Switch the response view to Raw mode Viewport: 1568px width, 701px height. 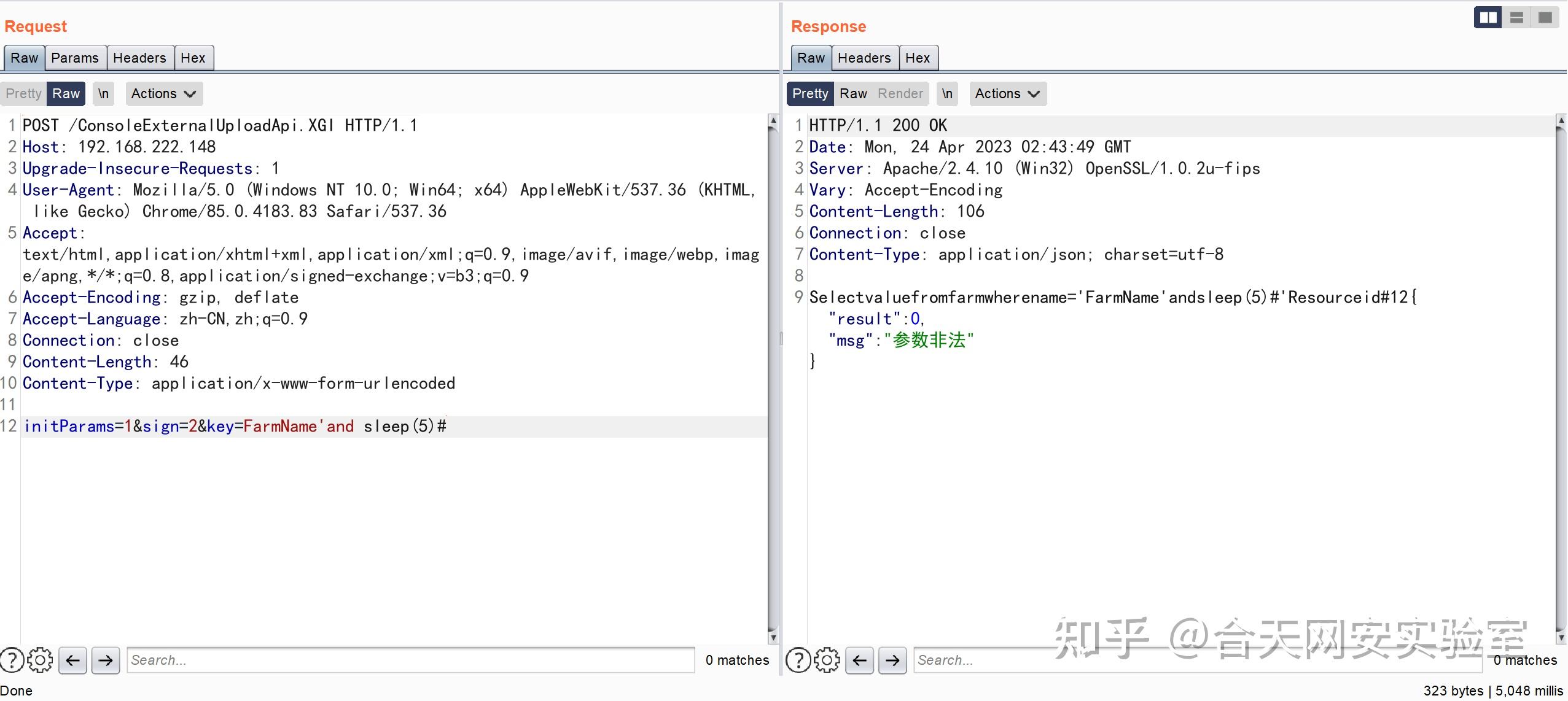point(853,93)
